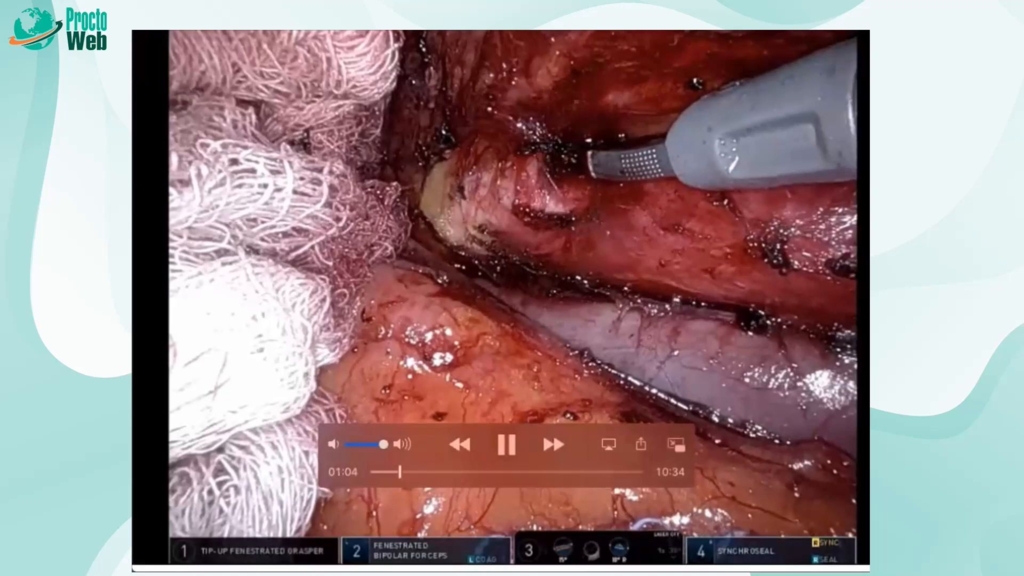Rewind the video with the double-arrow button
This screenshot has width=1024, height=576.
(459, 444)
